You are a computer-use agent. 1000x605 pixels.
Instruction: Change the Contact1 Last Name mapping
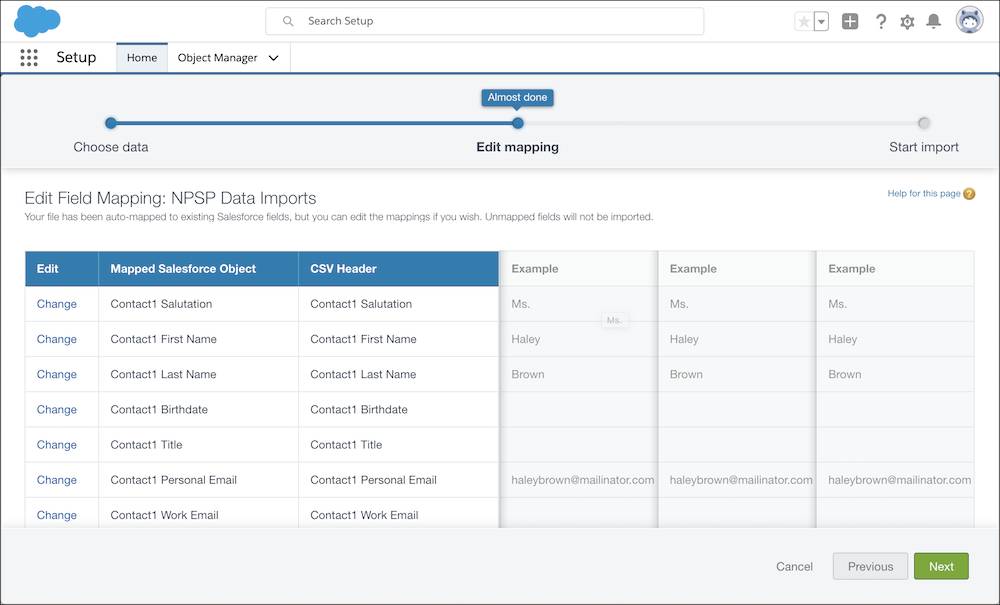[x=57, y=374]
